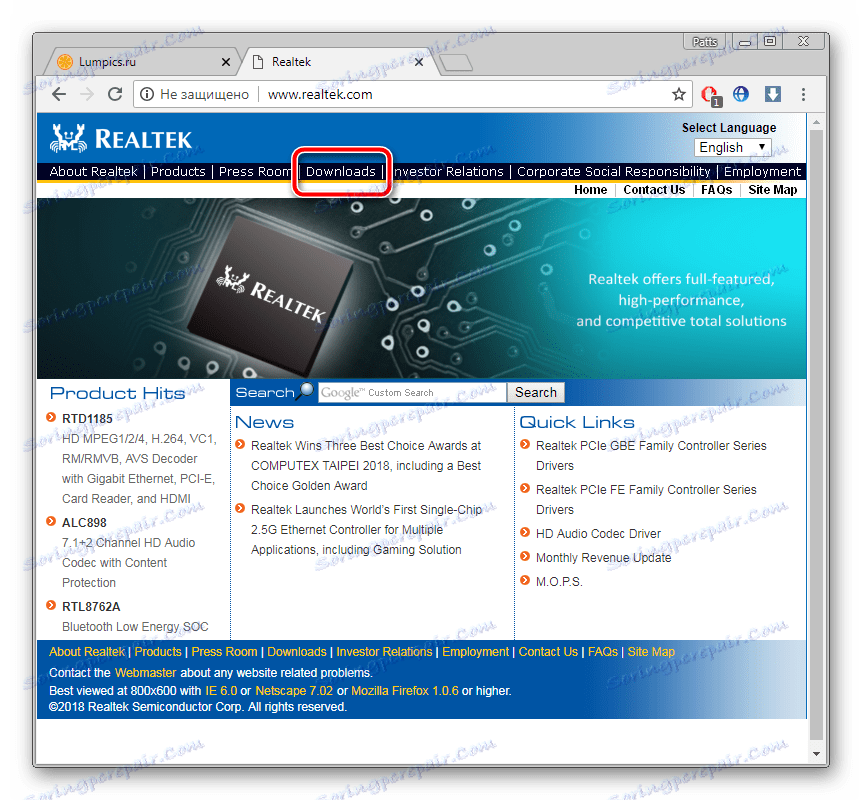
Task: Close the Lumpics.ru tab
Action: tap(225, 62)
